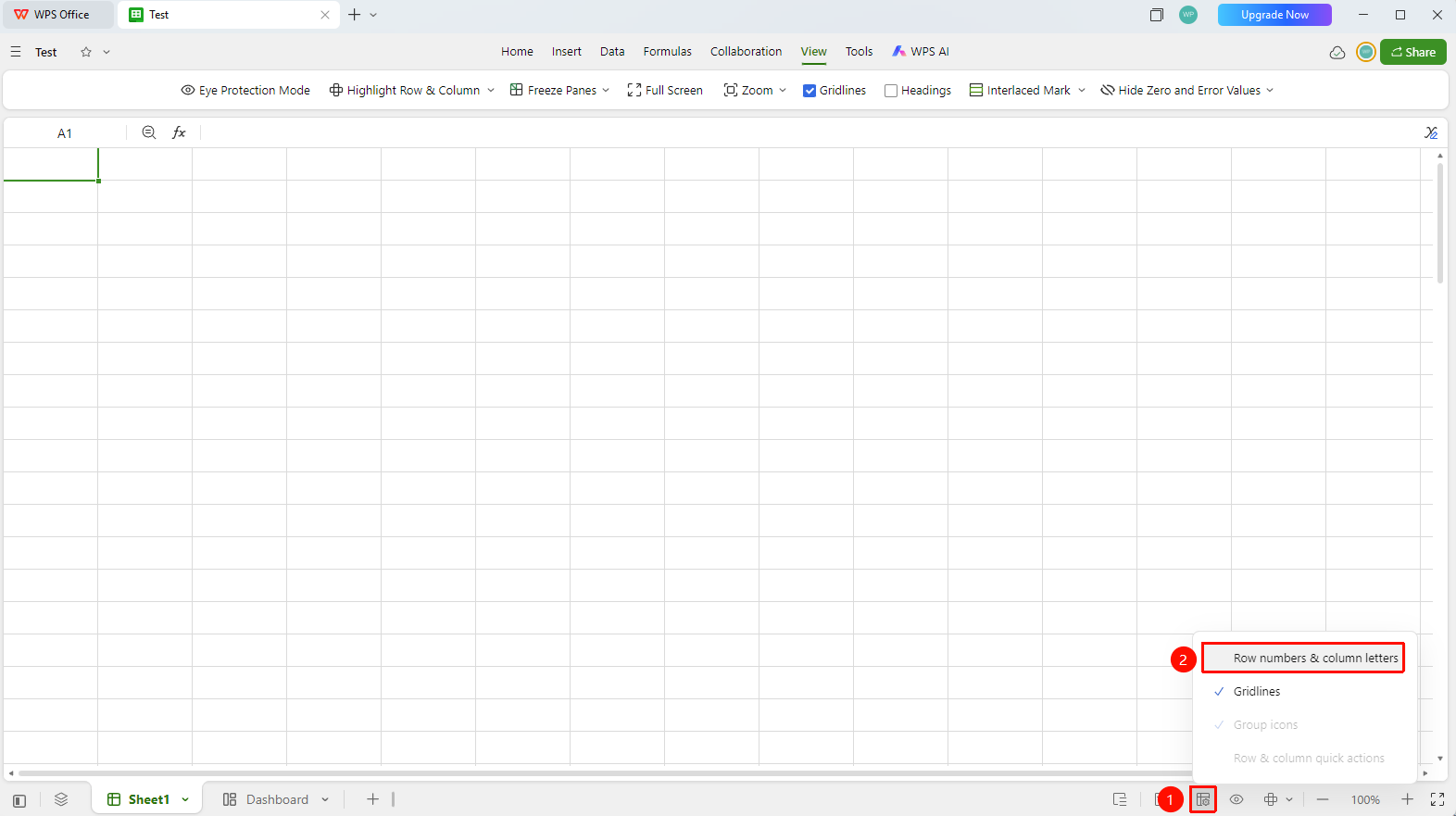Click the multi-window icon in title bar
The width and height of the screenshot is (1456, 816).
tap(1157, 15)
